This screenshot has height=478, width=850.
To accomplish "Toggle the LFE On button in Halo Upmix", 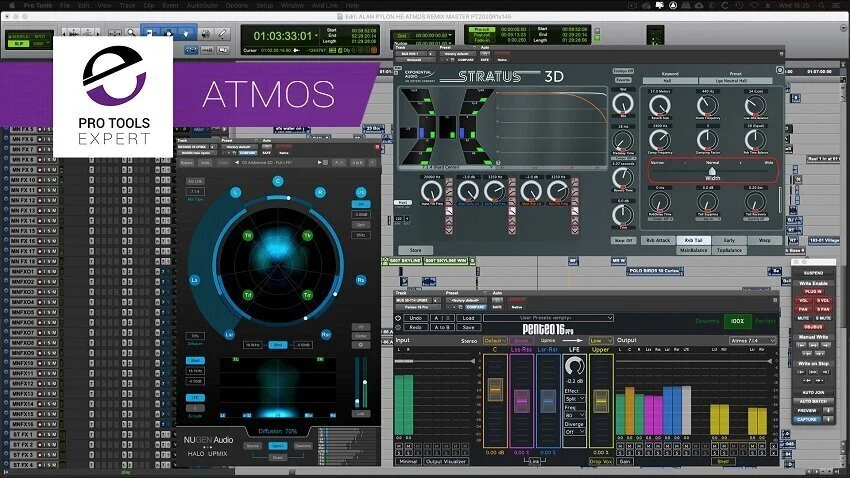I will click(x=361, y=204).
